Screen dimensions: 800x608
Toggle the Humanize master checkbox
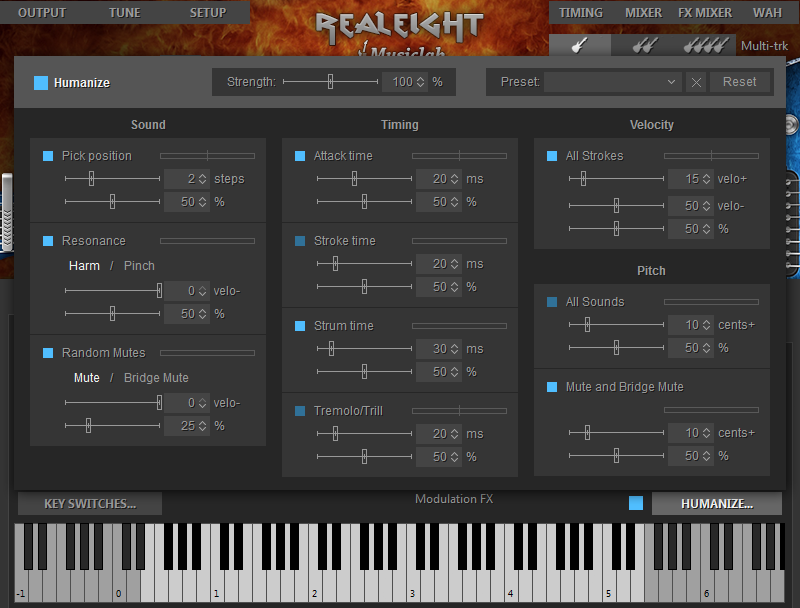click(x=41, y=83)
